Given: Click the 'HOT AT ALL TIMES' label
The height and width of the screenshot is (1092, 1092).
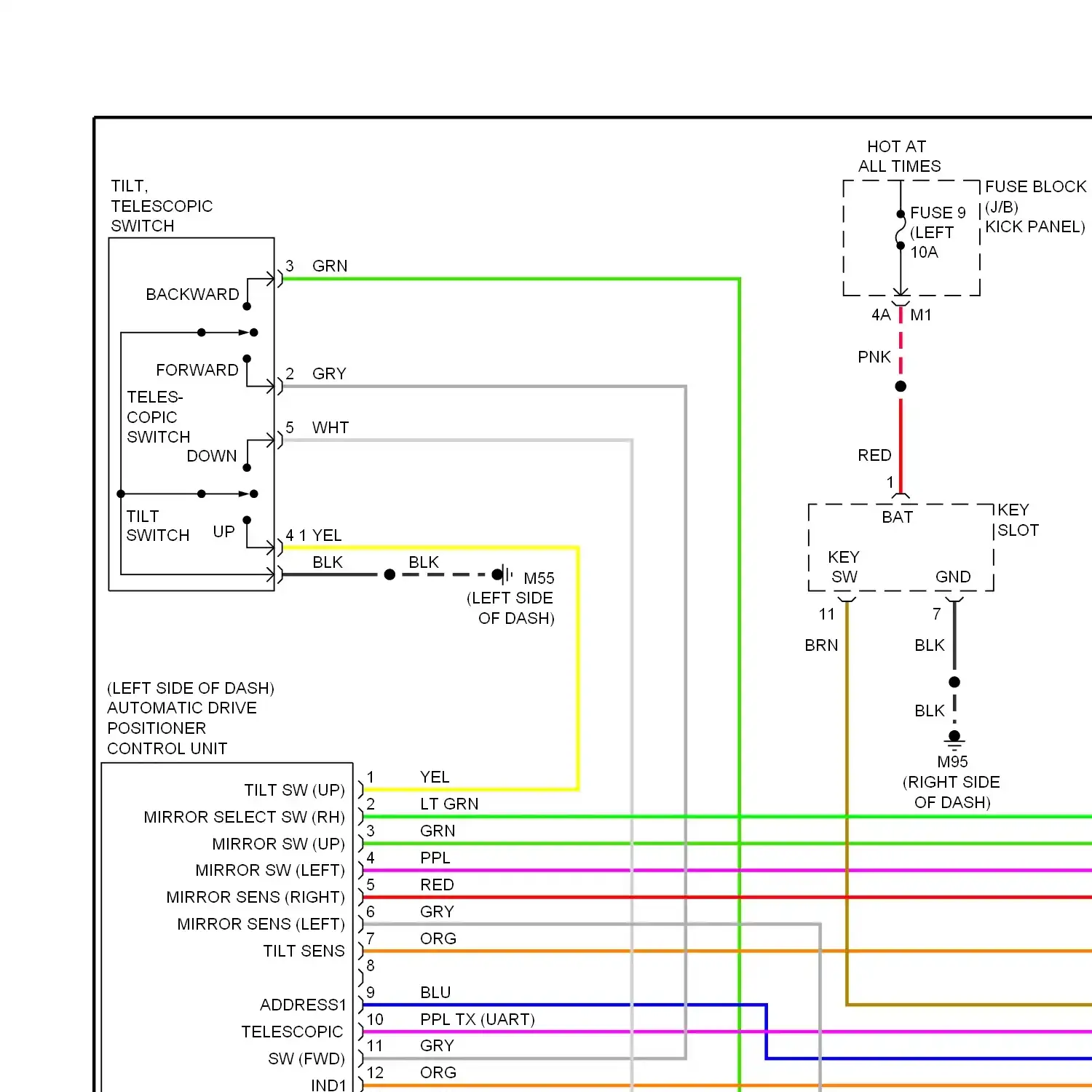Looking at the screenshot, I should tap(899, 157).
